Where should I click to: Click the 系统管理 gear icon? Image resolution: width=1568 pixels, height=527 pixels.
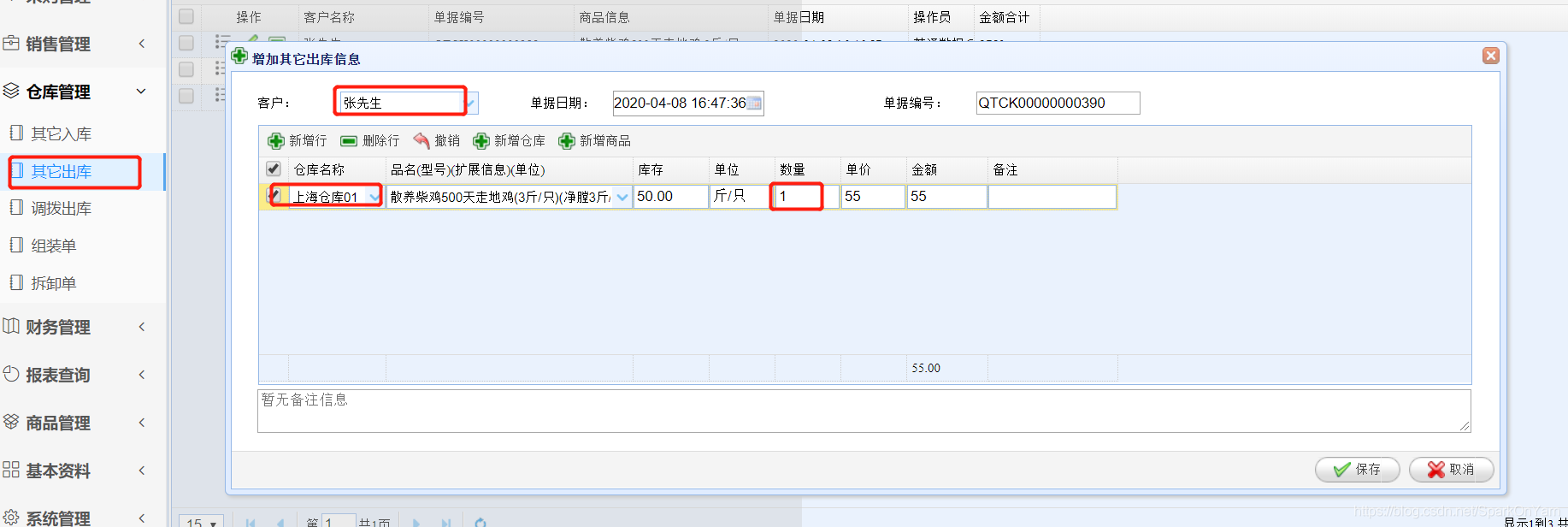11,518
